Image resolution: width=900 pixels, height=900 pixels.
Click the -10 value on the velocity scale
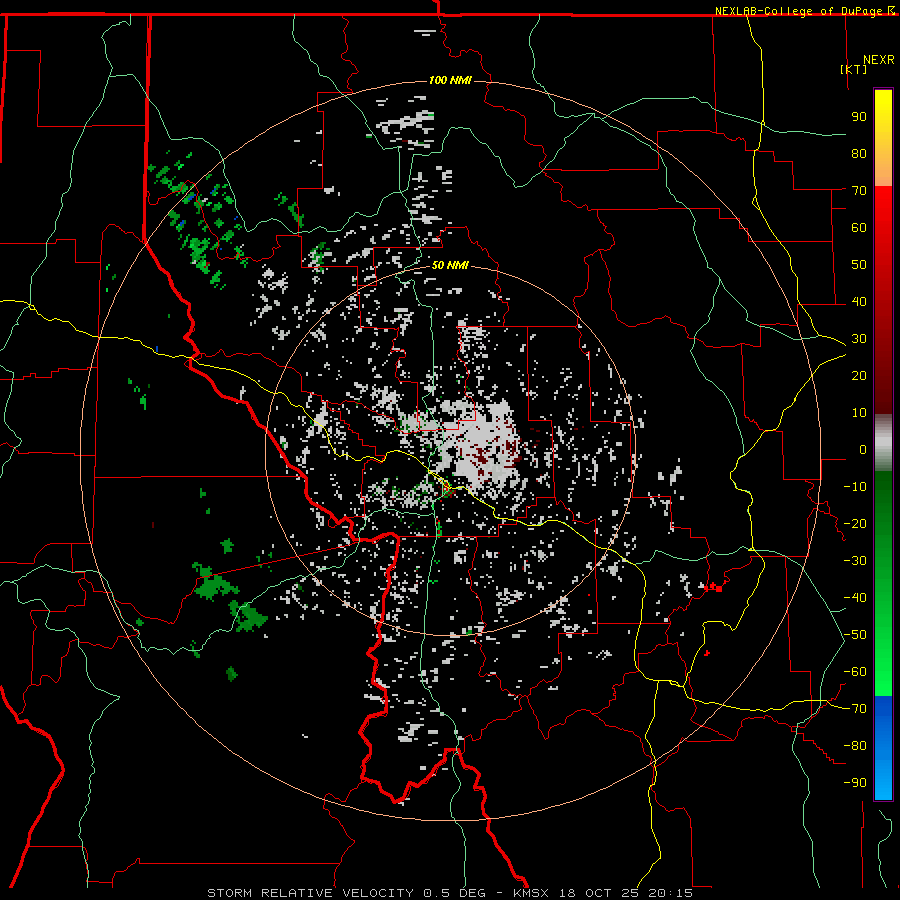click(x=855, y=487)
